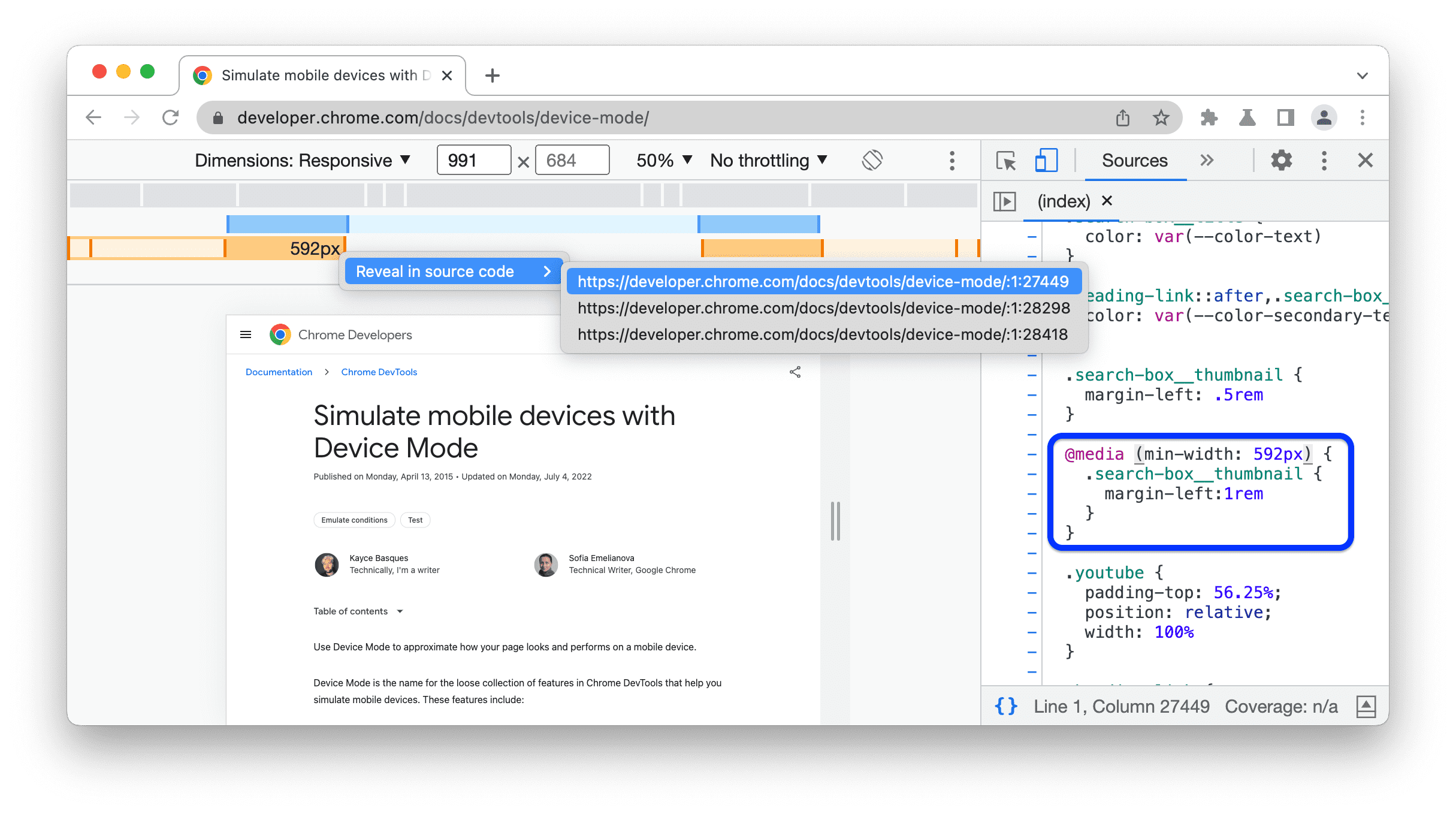Click the inspect element icon
The height and width of the screenshot is (814, 1456).
1006,160
